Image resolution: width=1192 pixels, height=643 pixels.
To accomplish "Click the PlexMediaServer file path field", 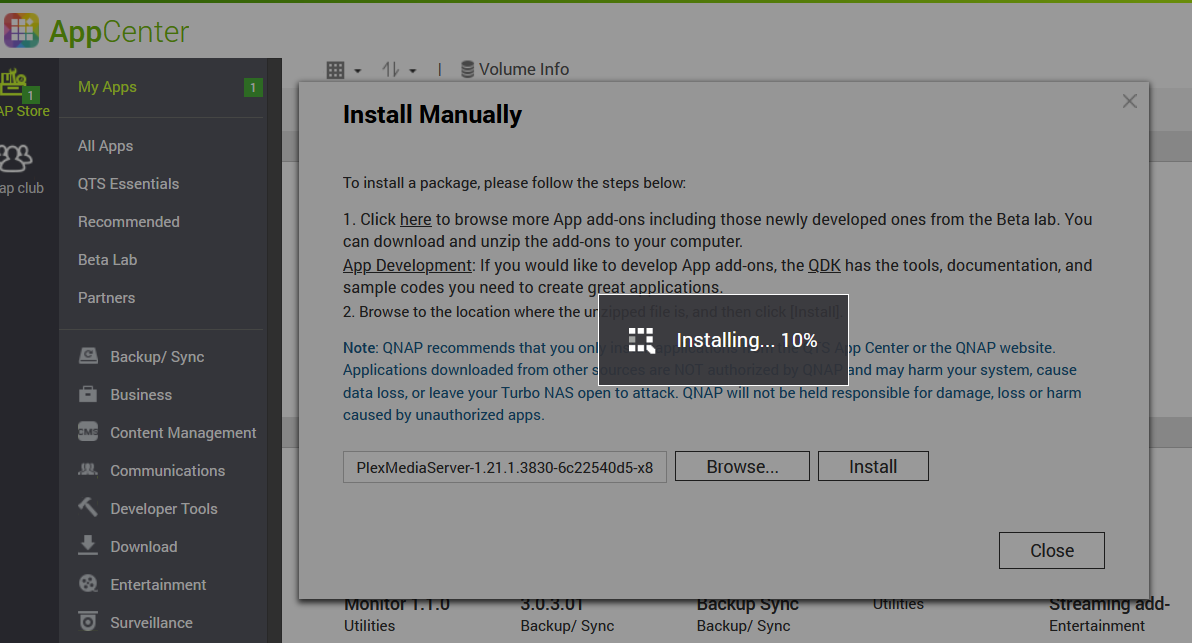I will [504, 467].
